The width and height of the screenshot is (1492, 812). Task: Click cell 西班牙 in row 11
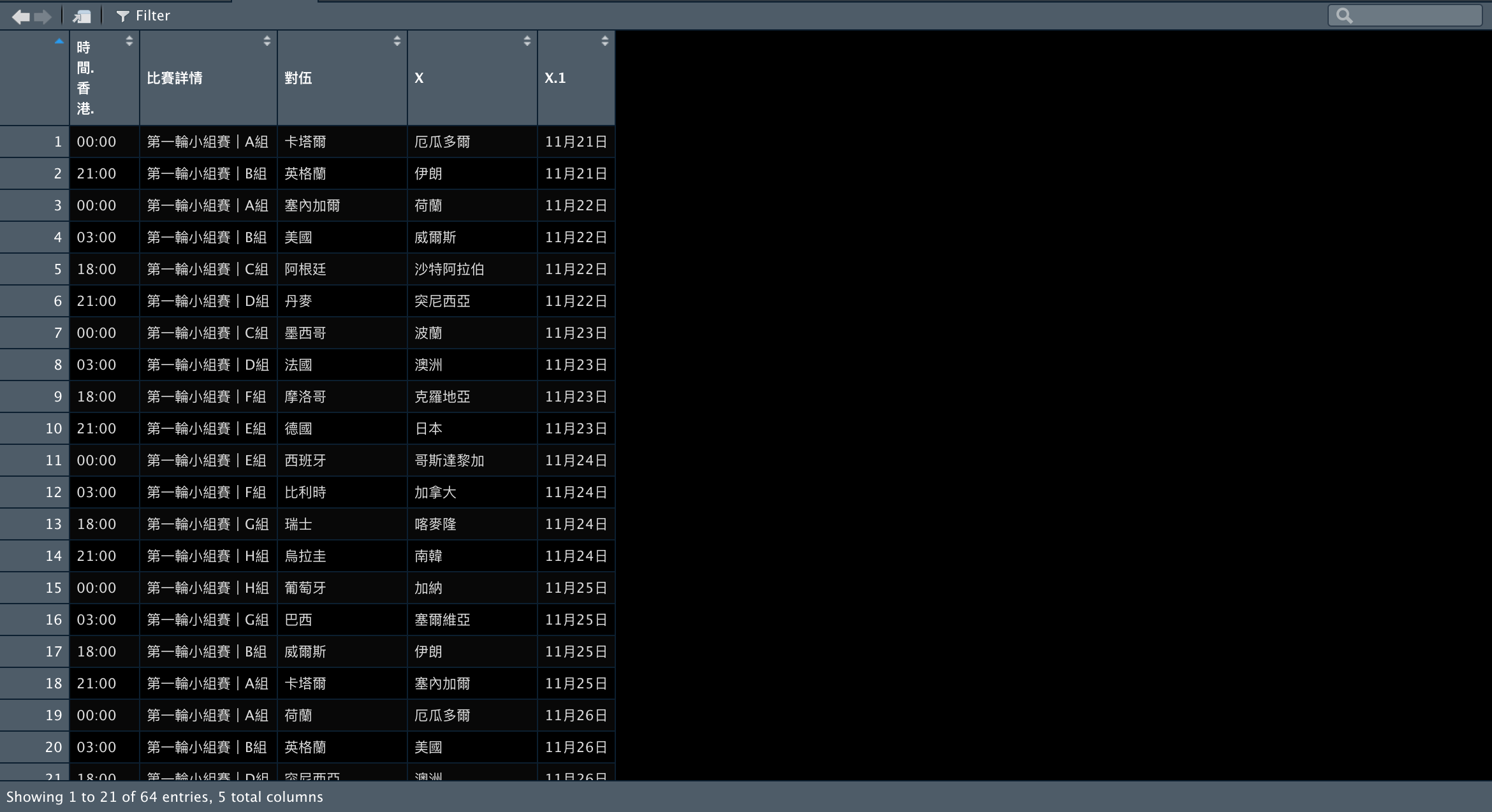click(342, 460)
